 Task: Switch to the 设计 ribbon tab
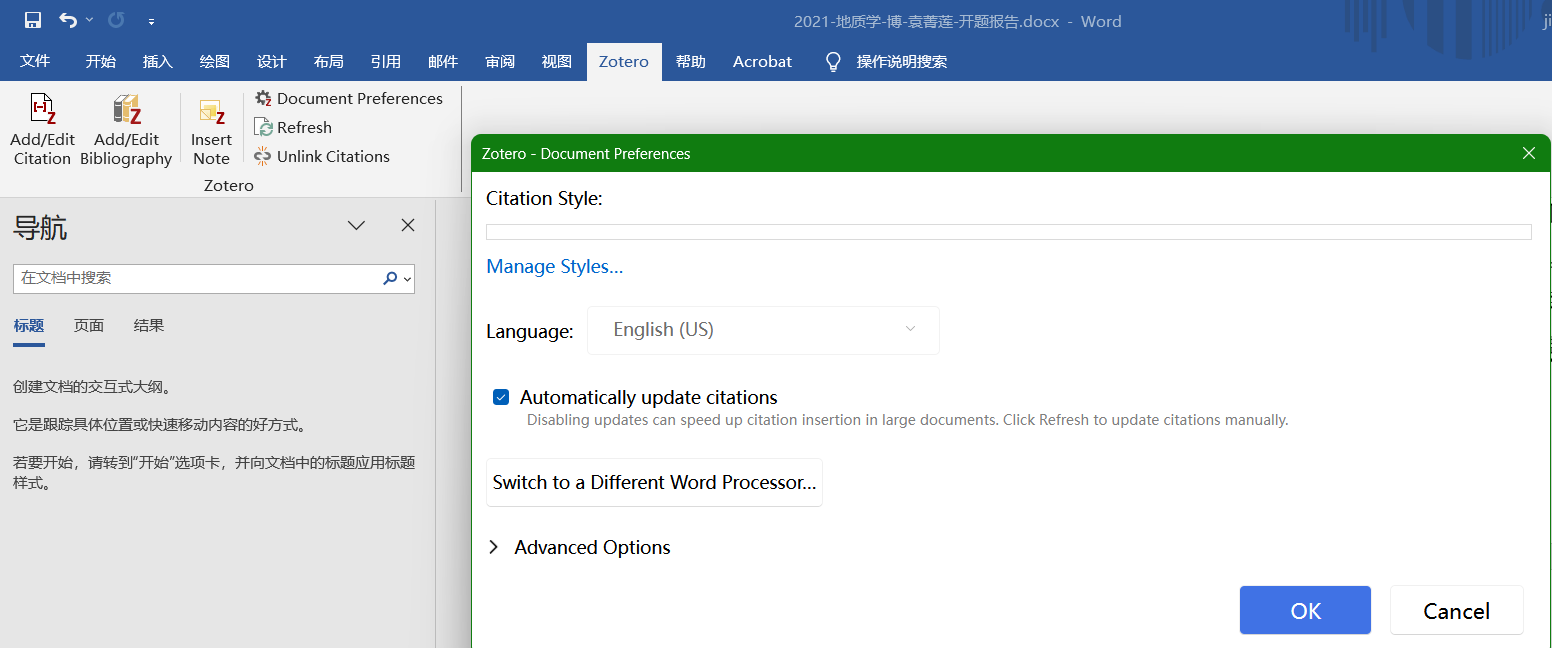[272, 61]
